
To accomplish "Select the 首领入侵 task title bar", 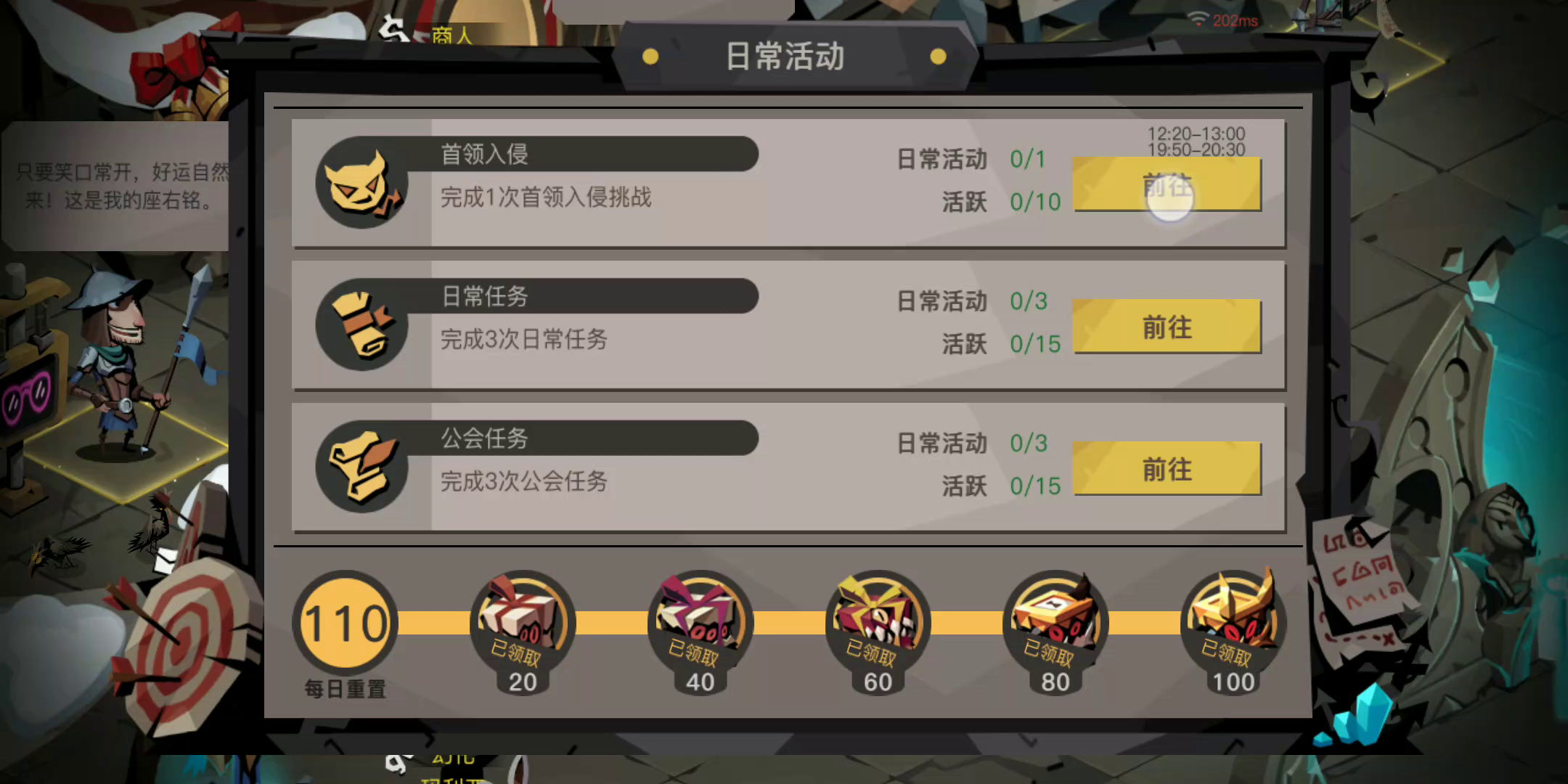I will [595, 154].
